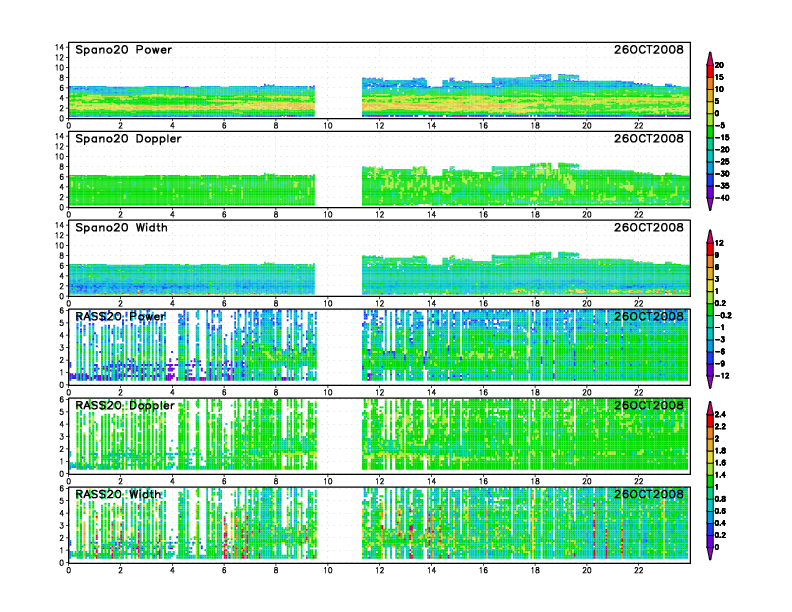Click the "1.8" label on the bottom color bar
This screenshot has width=792, height=612.
[x=720, y=451]
